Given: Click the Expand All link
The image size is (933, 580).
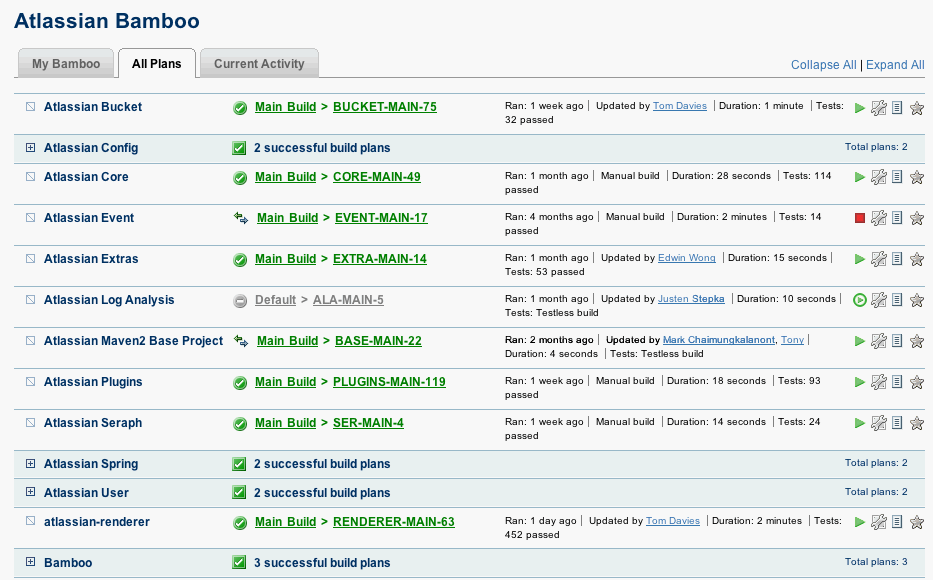Looking at the screenshot, I should point(895,65).
